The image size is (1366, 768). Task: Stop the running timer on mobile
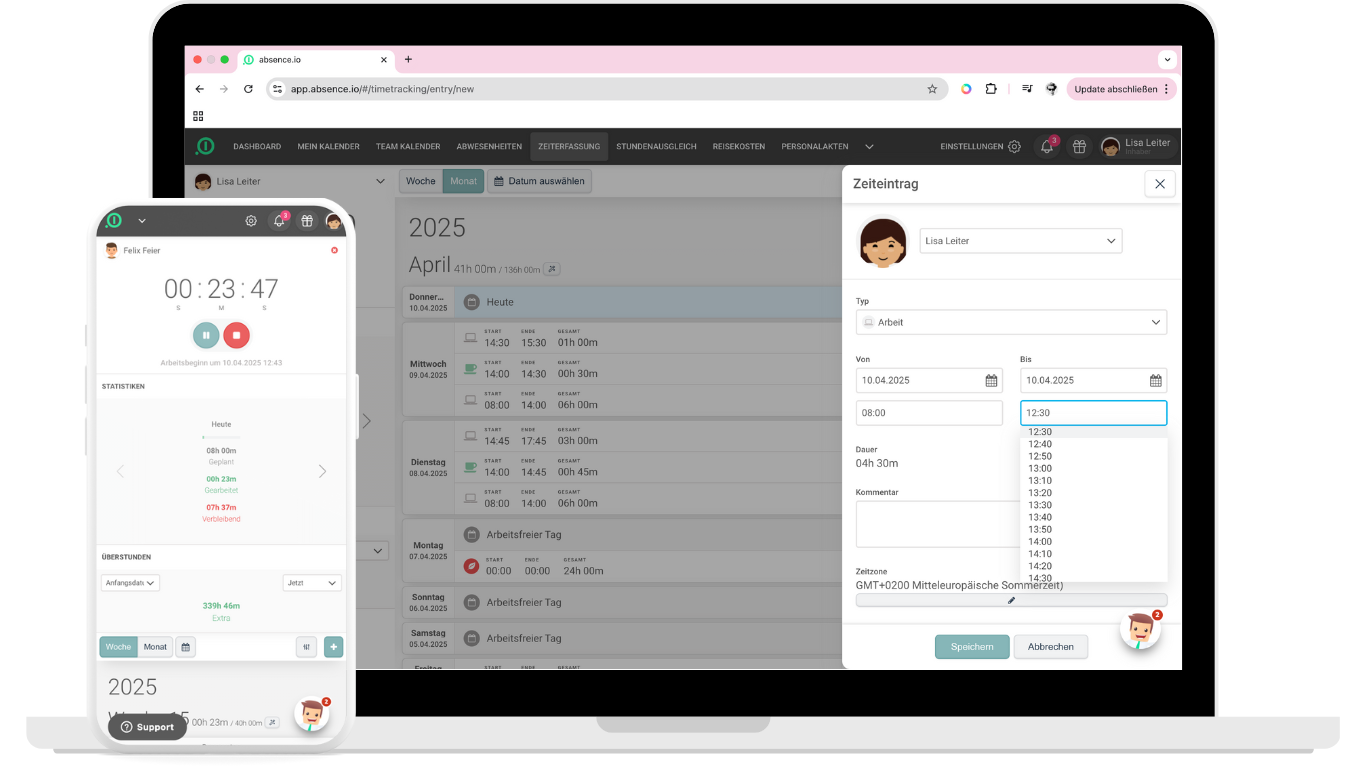(x=236, y=335)
